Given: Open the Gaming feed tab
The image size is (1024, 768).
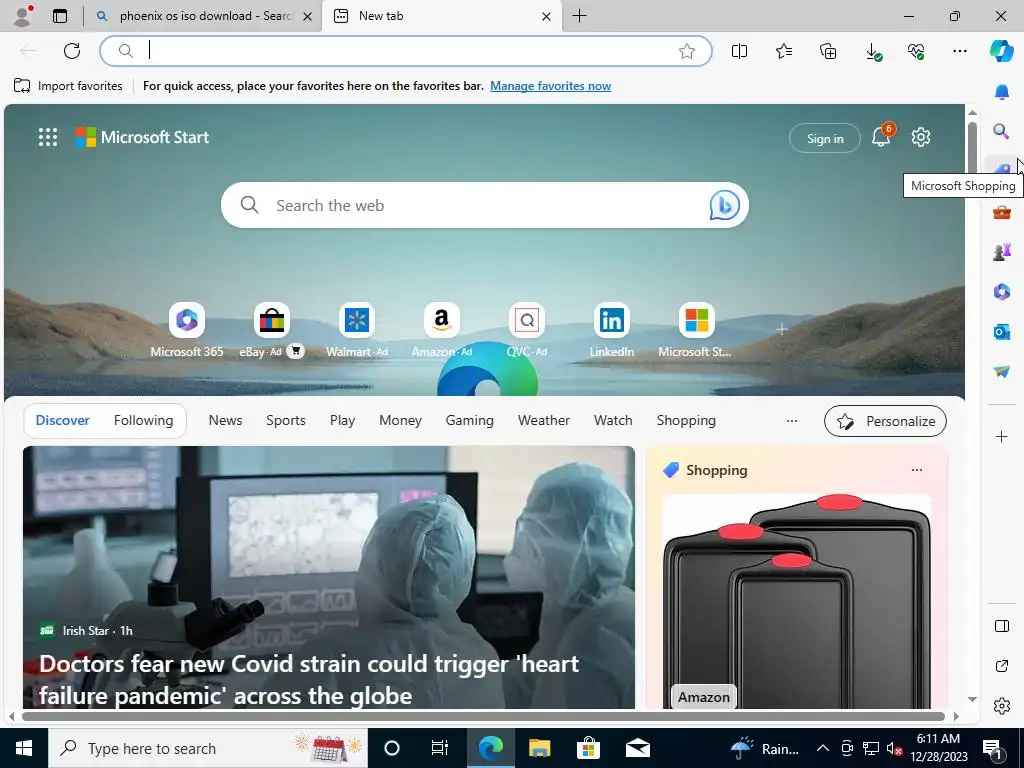Looking at the screenshot, I should pyautogui.click(x=470, y=421).
